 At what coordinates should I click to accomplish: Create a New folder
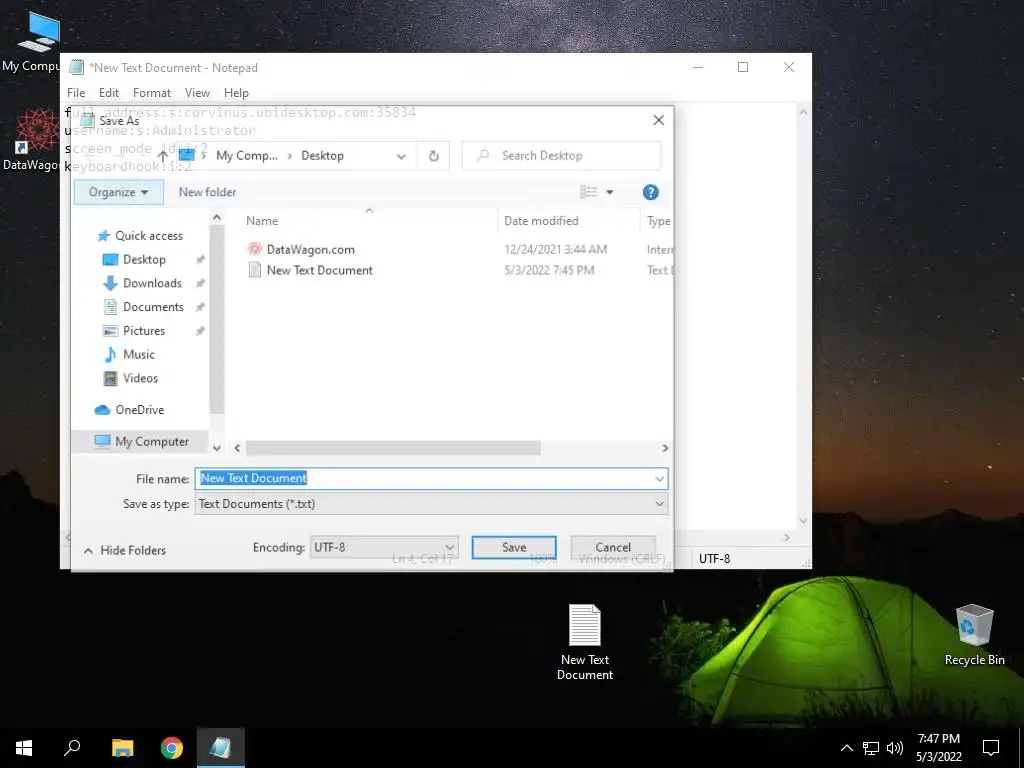pos(207,192)
